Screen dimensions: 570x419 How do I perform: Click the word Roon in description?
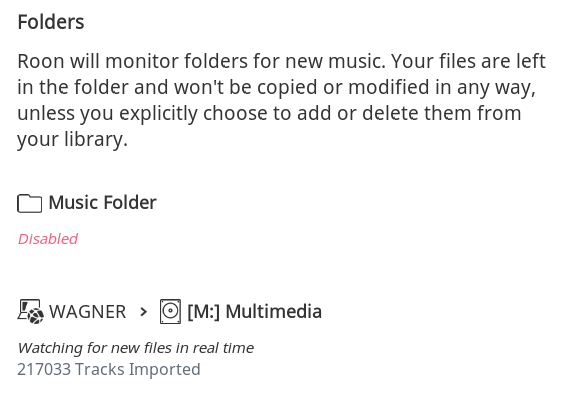pos(41,61)
